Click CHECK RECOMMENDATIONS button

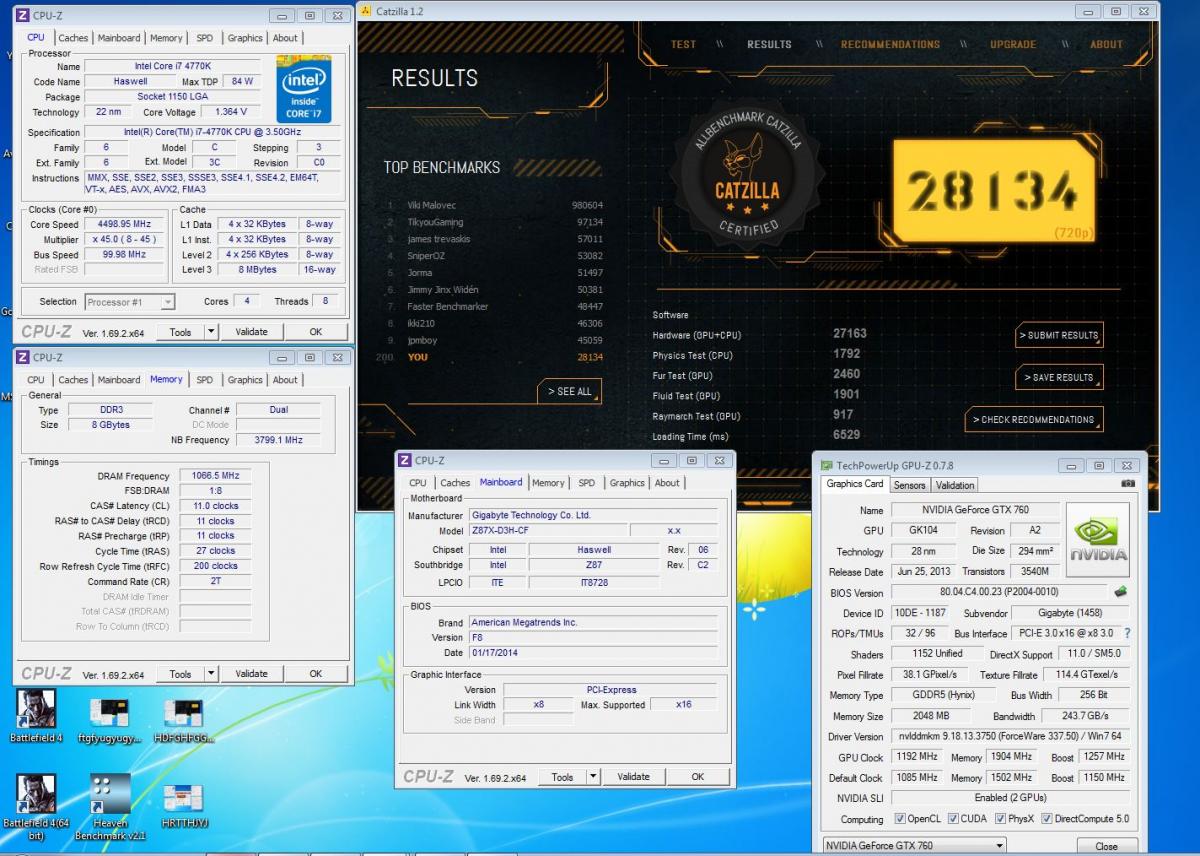[1033, 420]
